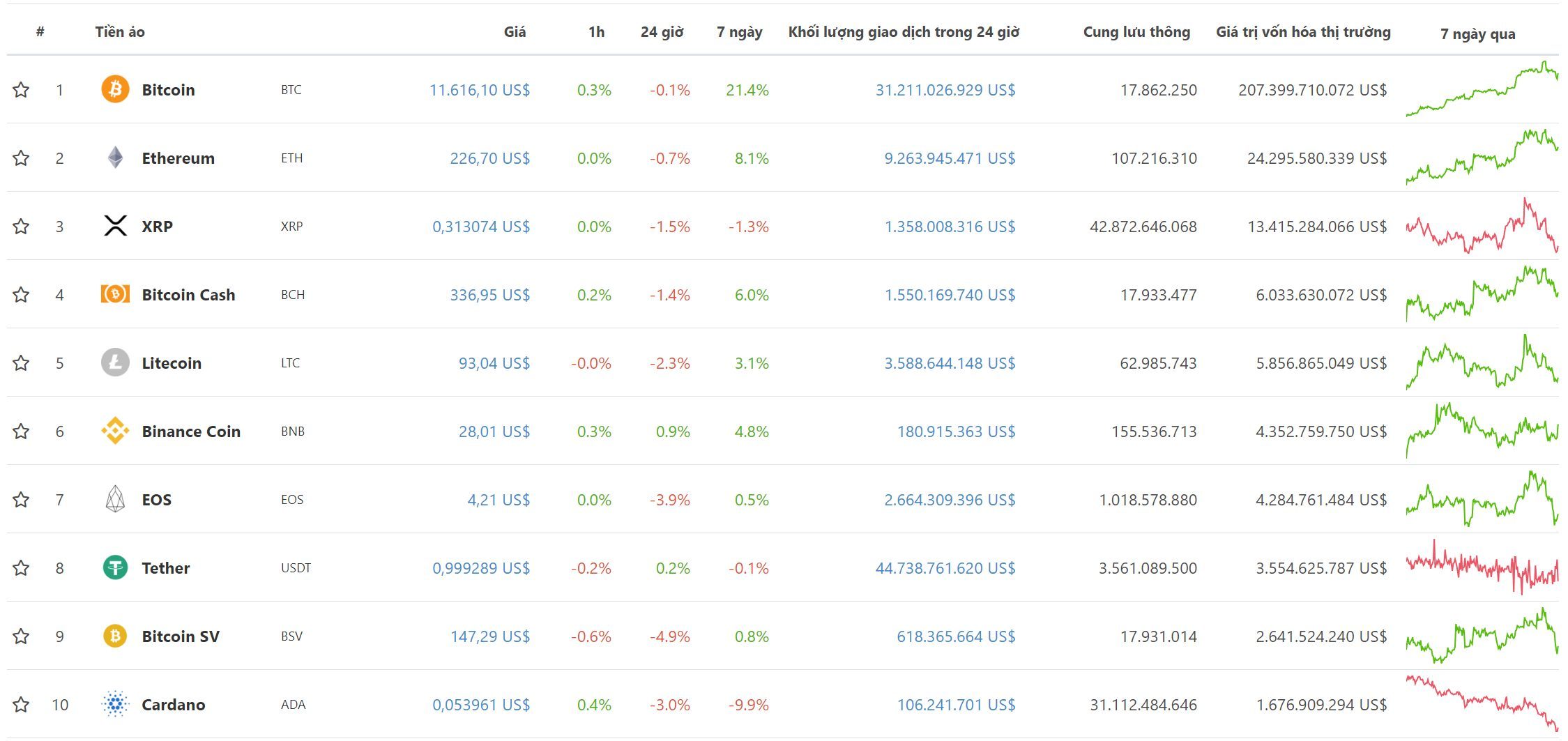Sort by Khối lượng giao dịch trong 24 giờ
Image resolution: width=1568 pixels, height=741 pixels.
pyautogui.click(x=904, y=31)
